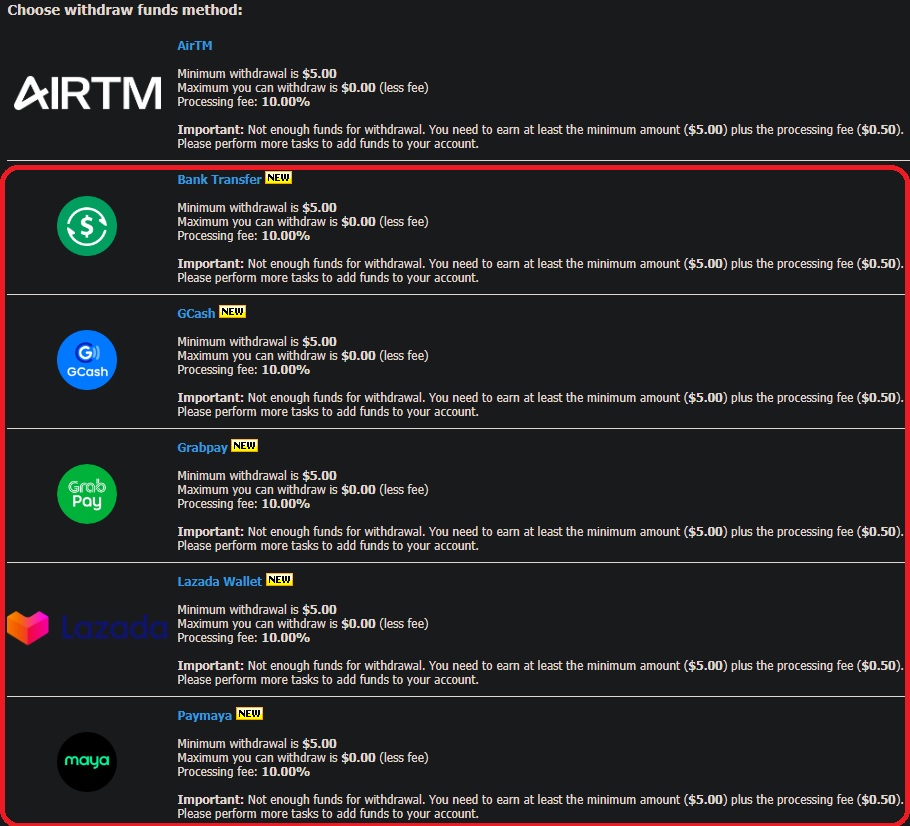Open the Lazada Wallet withdrawal link

(219, 581)
